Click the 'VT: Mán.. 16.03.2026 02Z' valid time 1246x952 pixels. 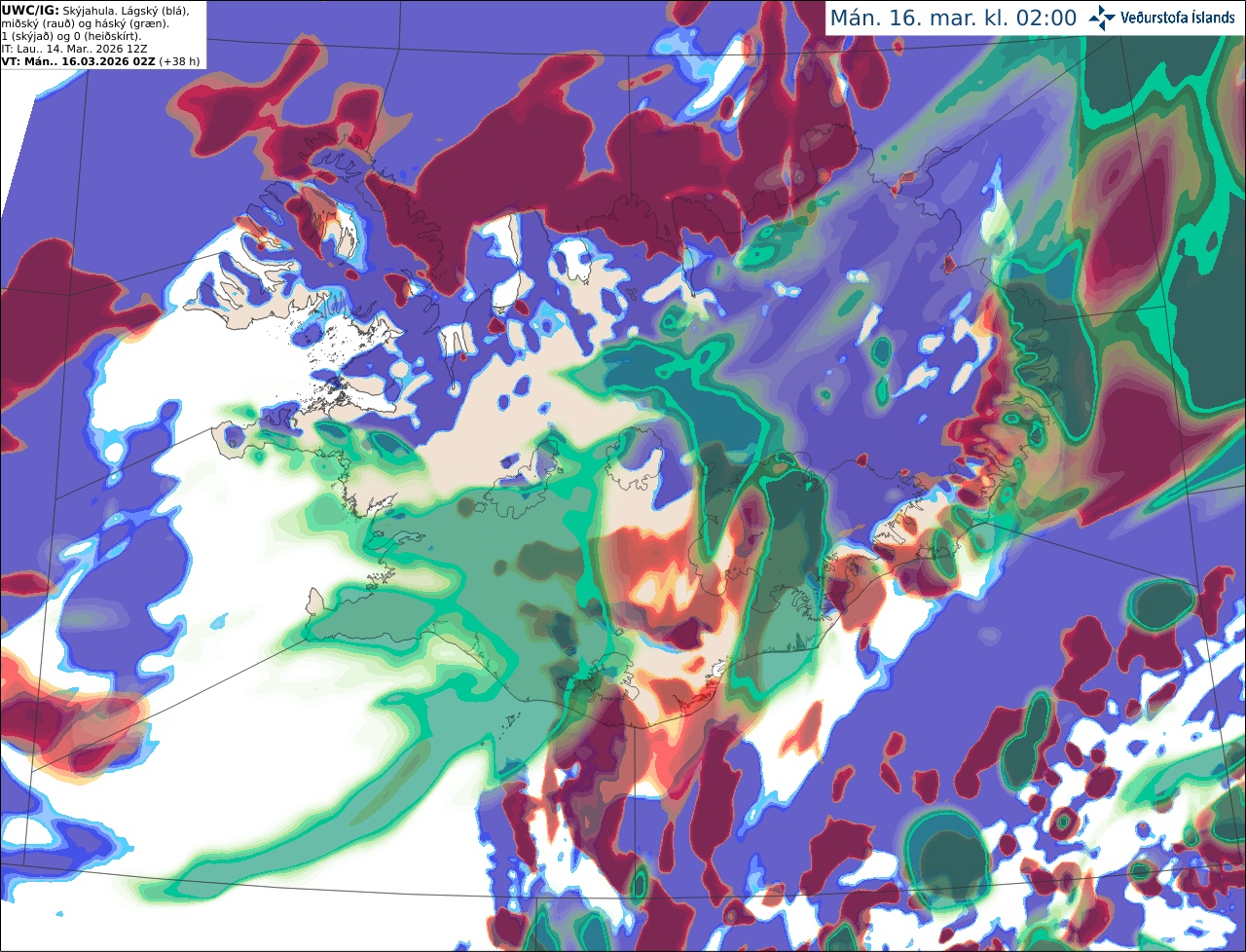pyautogui.click(x=79, y=61)
